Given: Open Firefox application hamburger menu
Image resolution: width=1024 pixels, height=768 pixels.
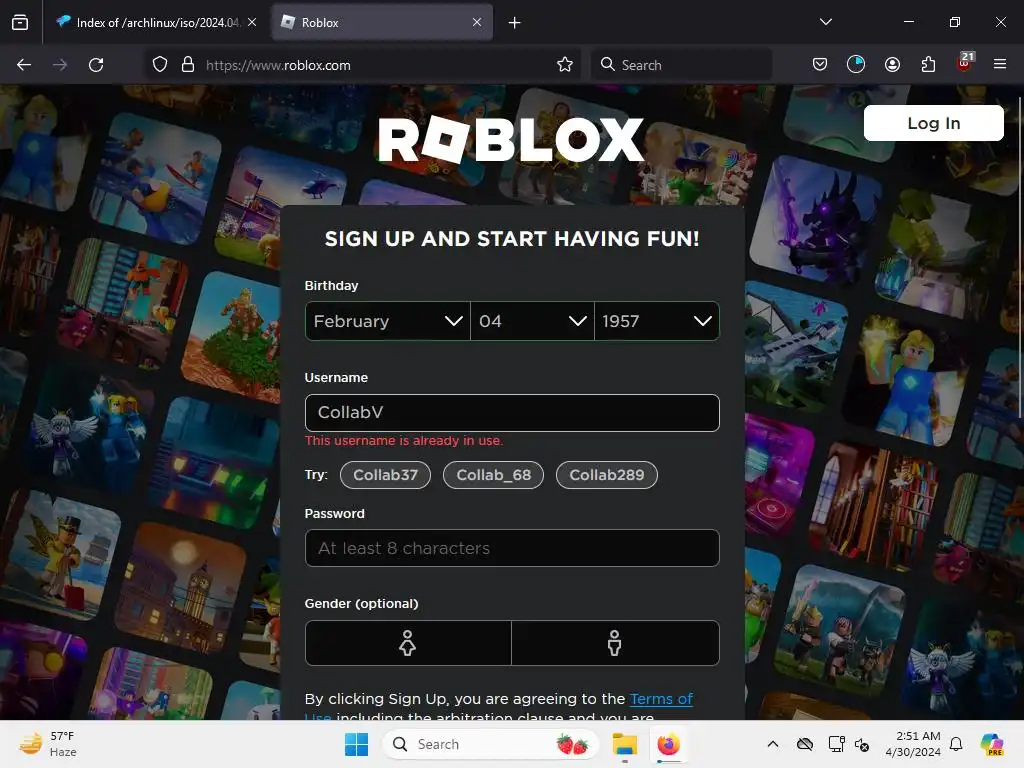Looking at the screenshot, I should tap(1000, 64).
